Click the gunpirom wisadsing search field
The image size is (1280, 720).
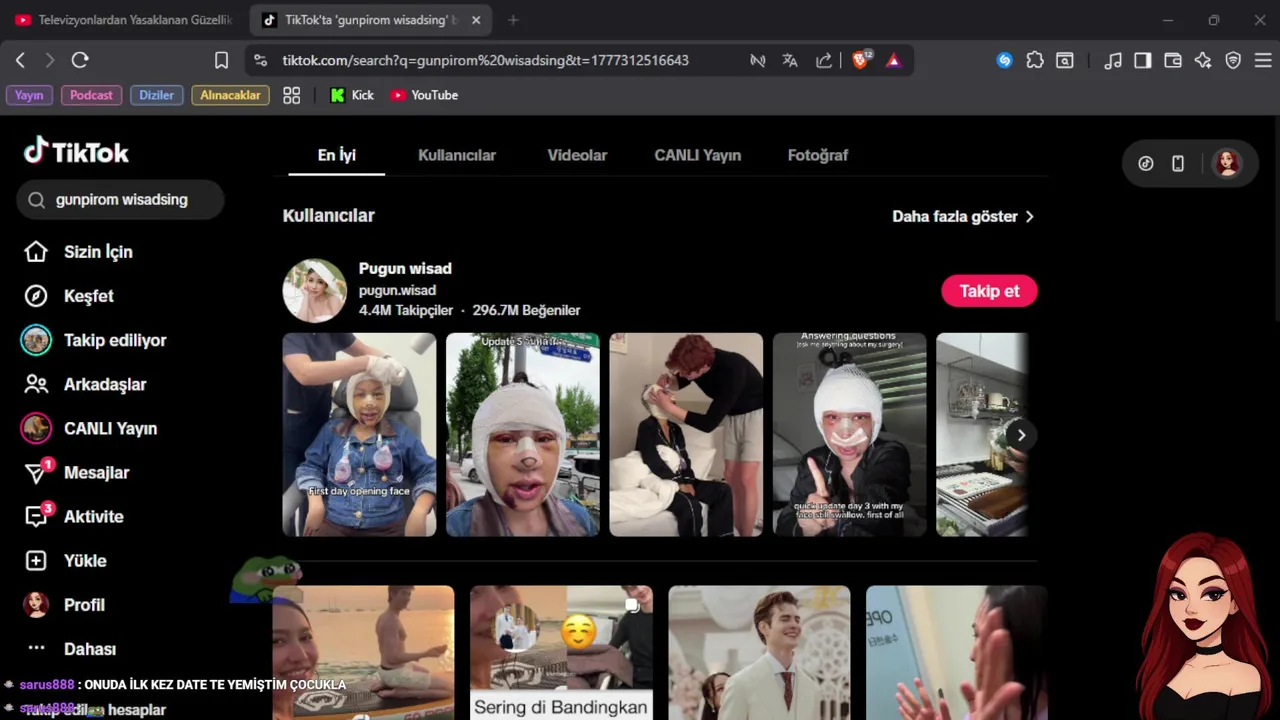tap(121, 200)
